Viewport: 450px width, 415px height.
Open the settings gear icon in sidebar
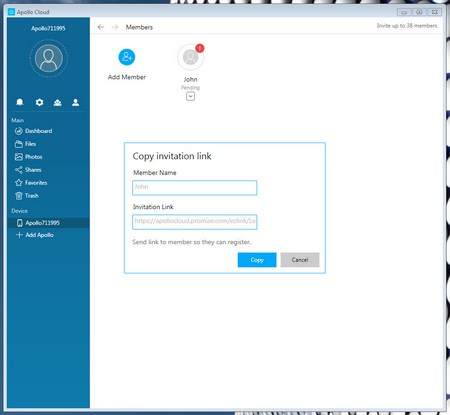tap(39, 102)
